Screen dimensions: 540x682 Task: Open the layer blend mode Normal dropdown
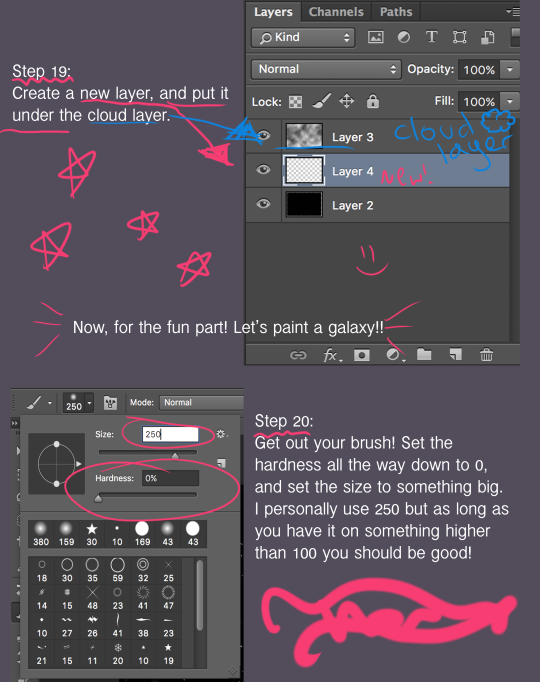[x=326, y=70]
